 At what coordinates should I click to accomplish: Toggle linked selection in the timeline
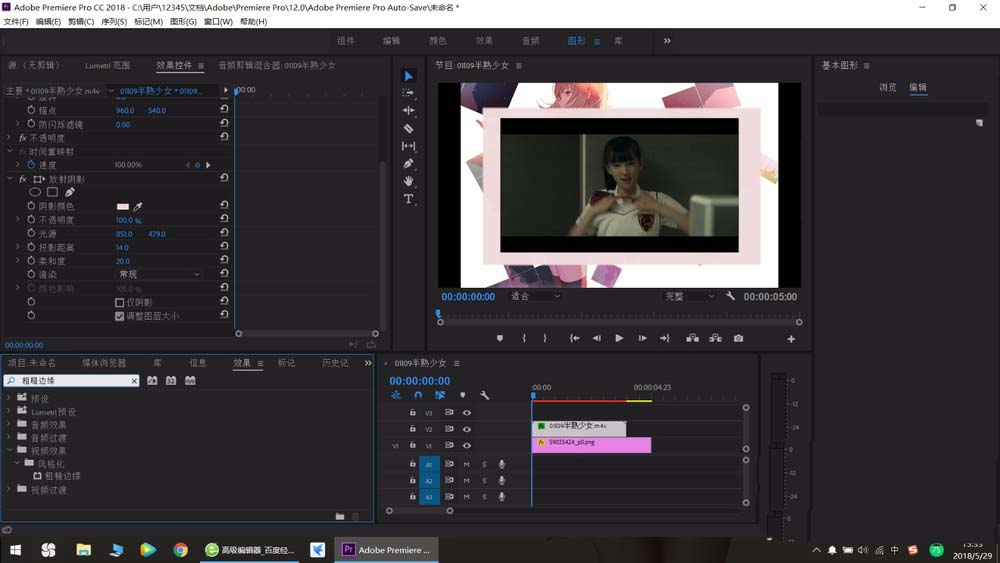tap(440, 395)
